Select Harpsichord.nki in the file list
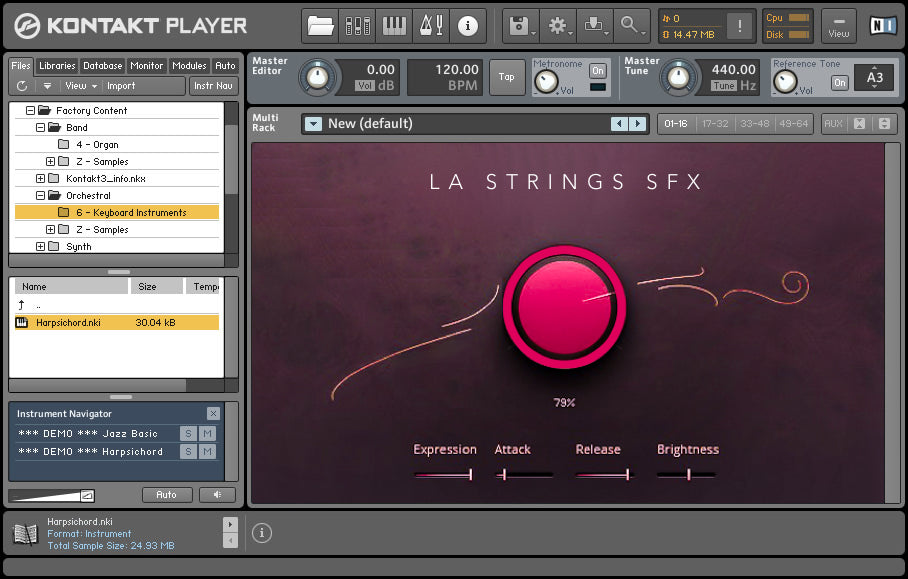Image resolution: width=908 pixels, height=579 pixels. coord(68,323)
